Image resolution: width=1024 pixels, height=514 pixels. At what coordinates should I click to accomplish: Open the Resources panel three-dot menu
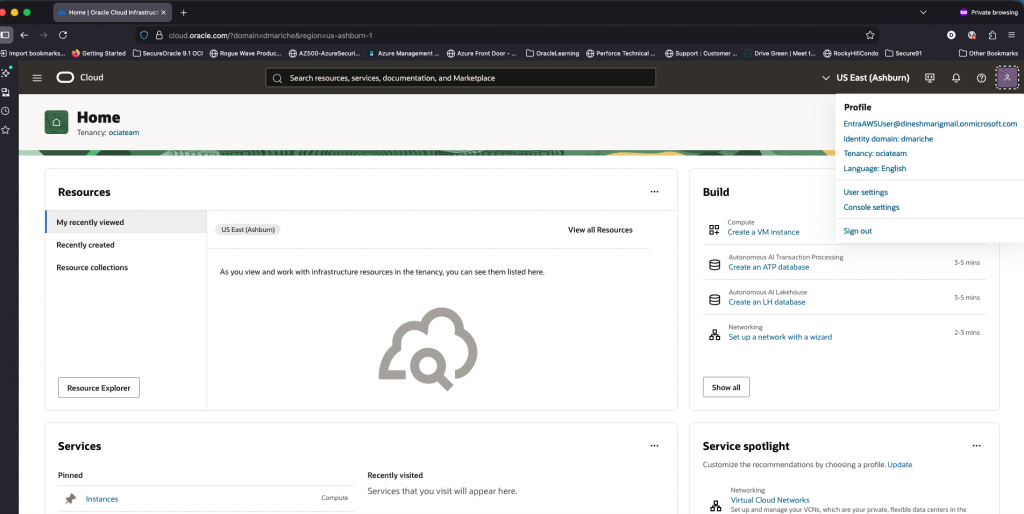point(654,191)
